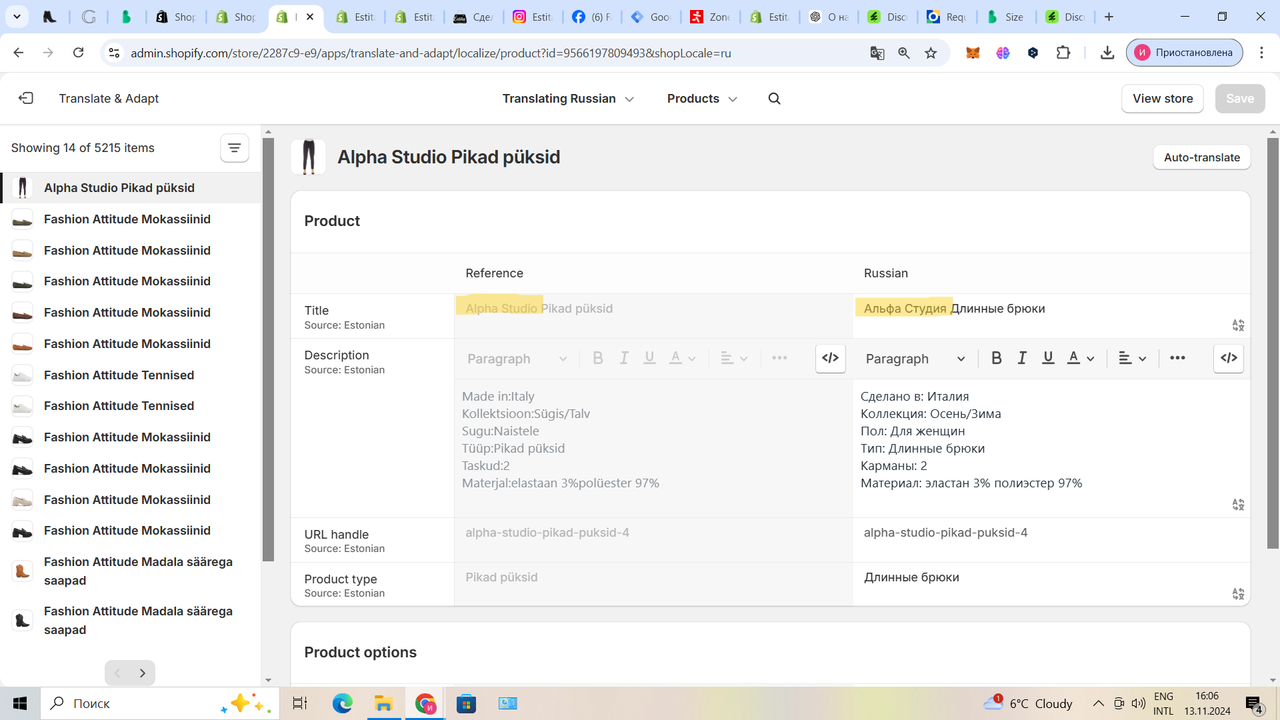1280x720 pixels.
Task: Open Translating Russian language dropdown
Action: click(568, 99)
